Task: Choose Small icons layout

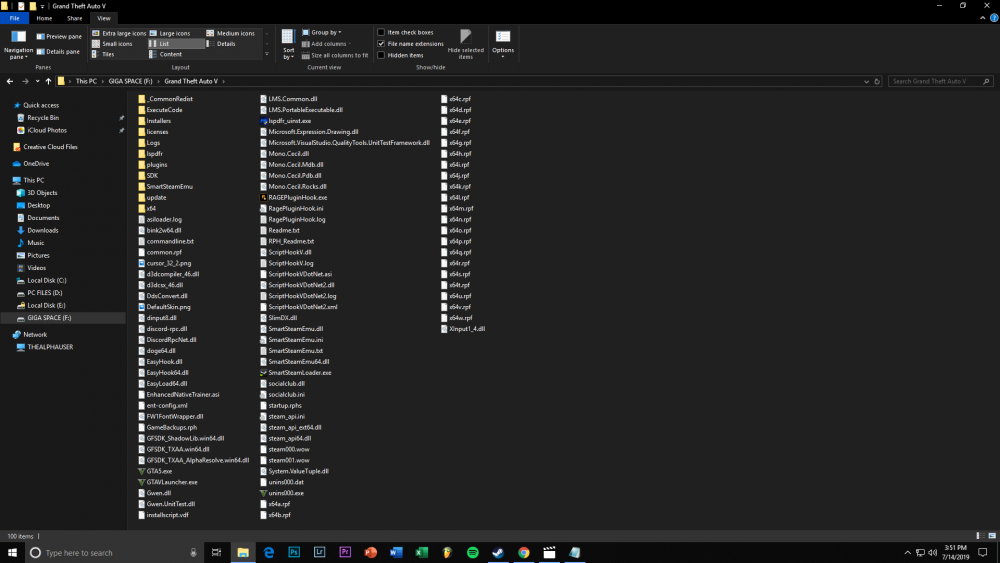Action: 112,44
